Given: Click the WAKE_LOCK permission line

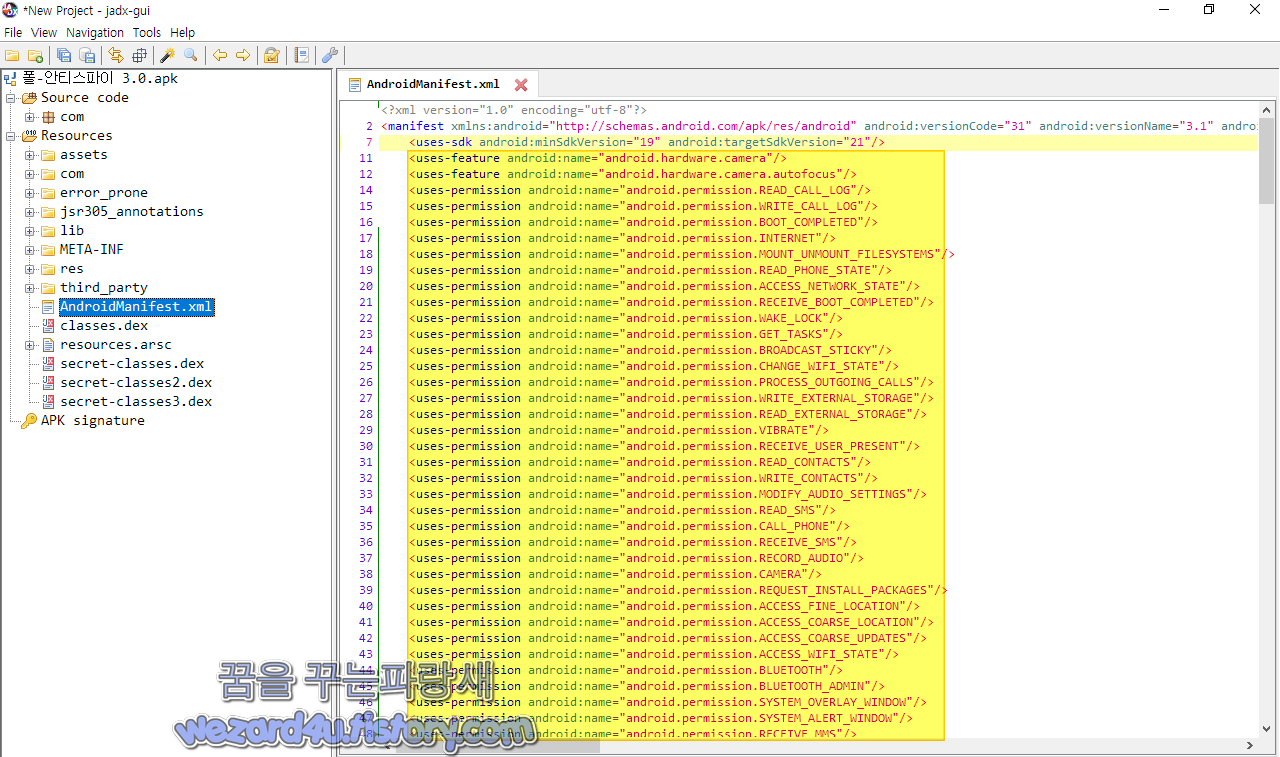Looking at the screenshot, I should click(x=626, y=318).
